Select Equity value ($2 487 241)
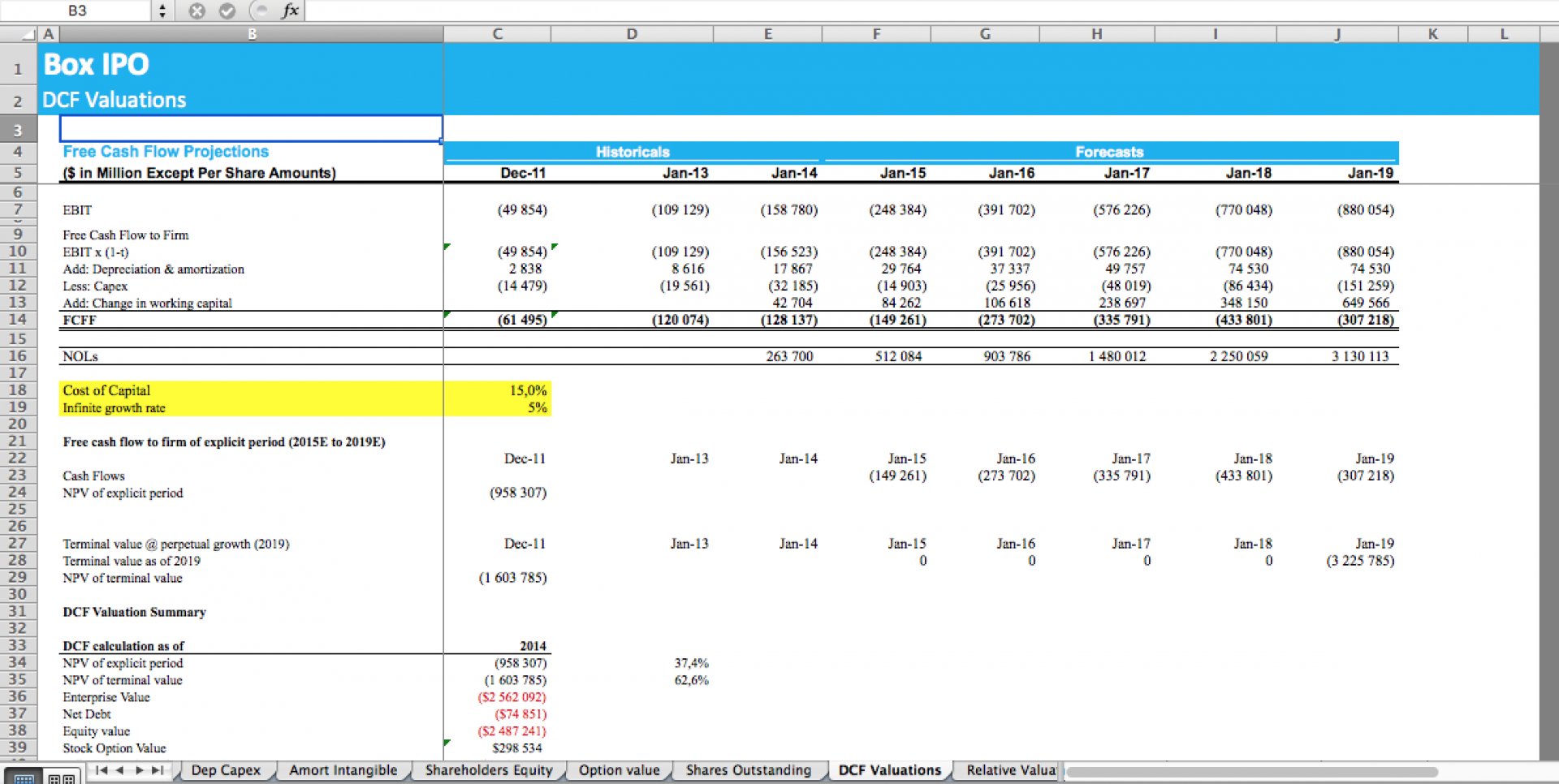This screenshot has height=784, width=1559. pyautogui.click(x=512, y=731)
